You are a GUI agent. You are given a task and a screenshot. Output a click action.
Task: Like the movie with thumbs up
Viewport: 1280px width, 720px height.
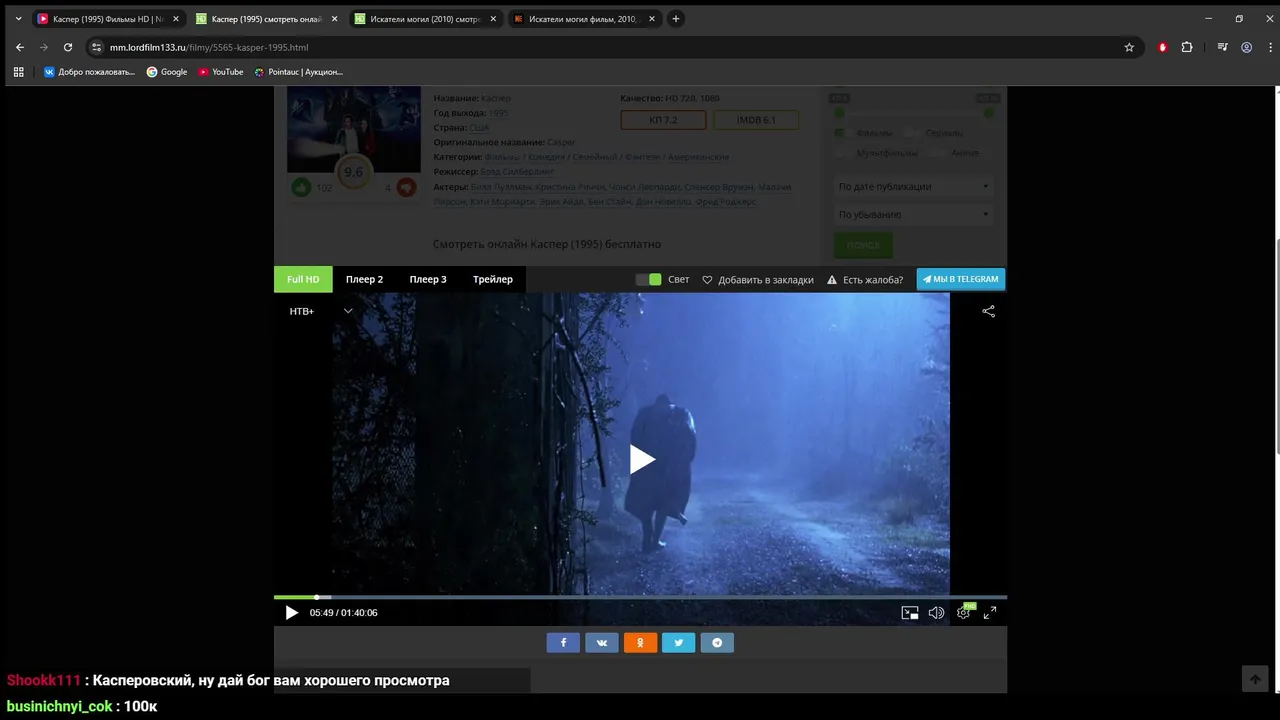pyautogui.click(x=300, y=187)
